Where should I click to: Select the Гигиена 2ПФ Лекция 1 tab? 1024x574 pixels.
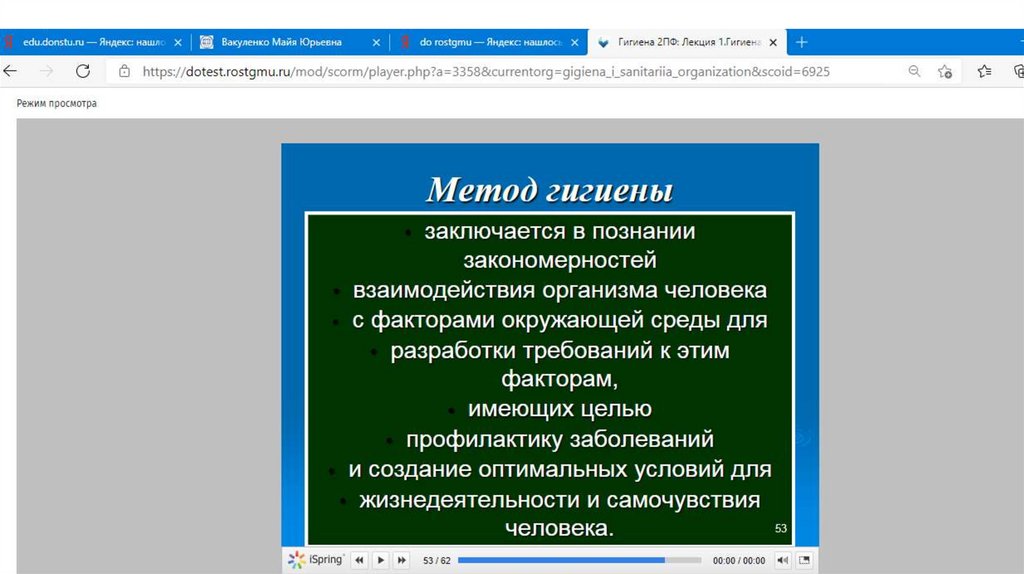coord(688,42)
